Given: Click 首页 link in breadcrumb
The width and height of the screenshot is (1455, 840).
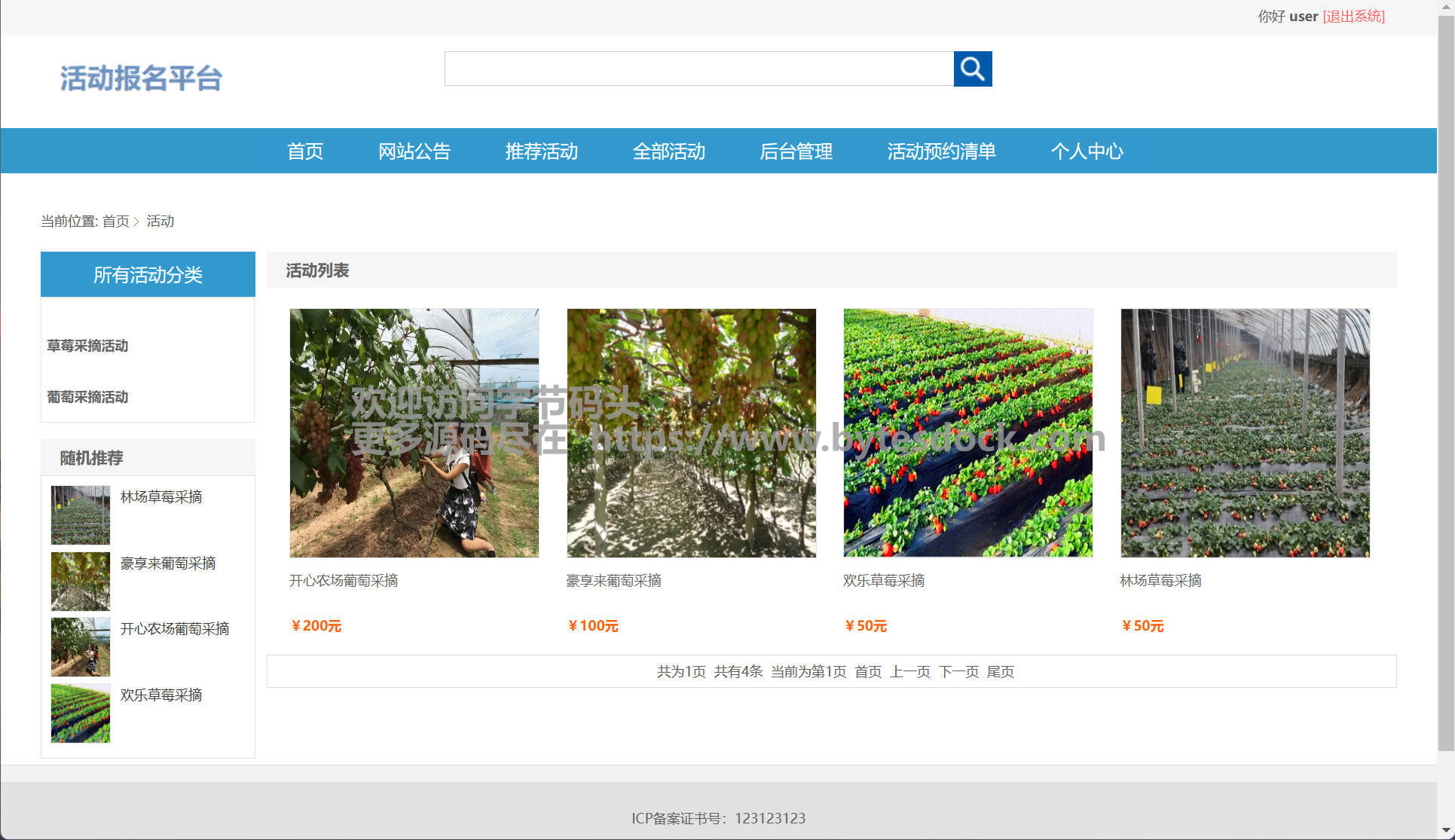Looking at the screenshot, I should [x=116, y=221].
